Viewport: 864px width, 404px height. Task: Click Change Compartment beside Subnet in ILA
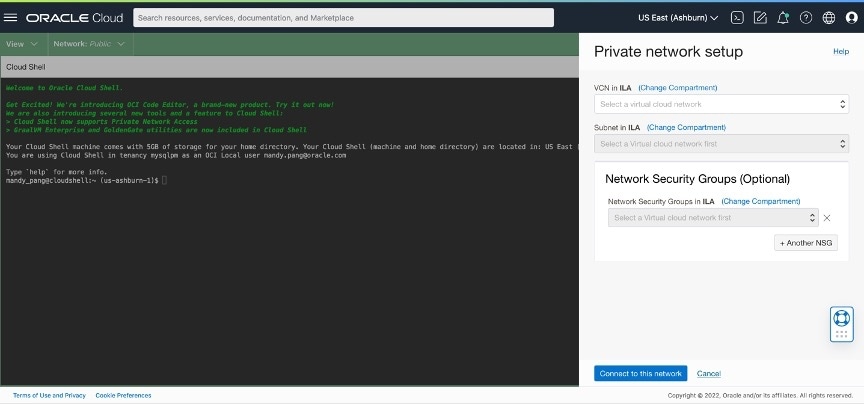point(687,127)
